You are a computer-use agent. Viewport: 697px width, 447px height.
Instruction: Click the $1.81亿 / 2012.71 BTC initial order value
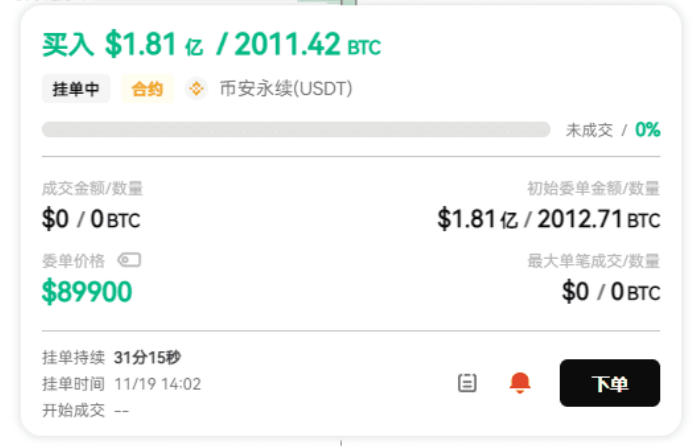548,219
